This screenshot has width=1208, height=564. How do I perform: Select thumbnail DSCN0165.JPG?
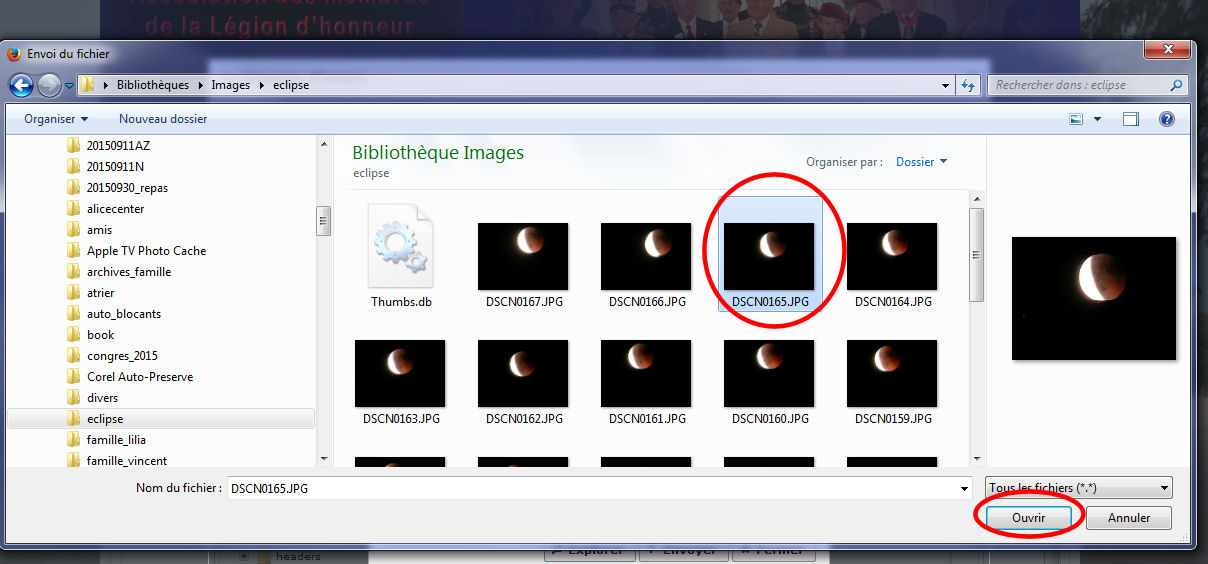pyautogui.click(x=769, y=256)
